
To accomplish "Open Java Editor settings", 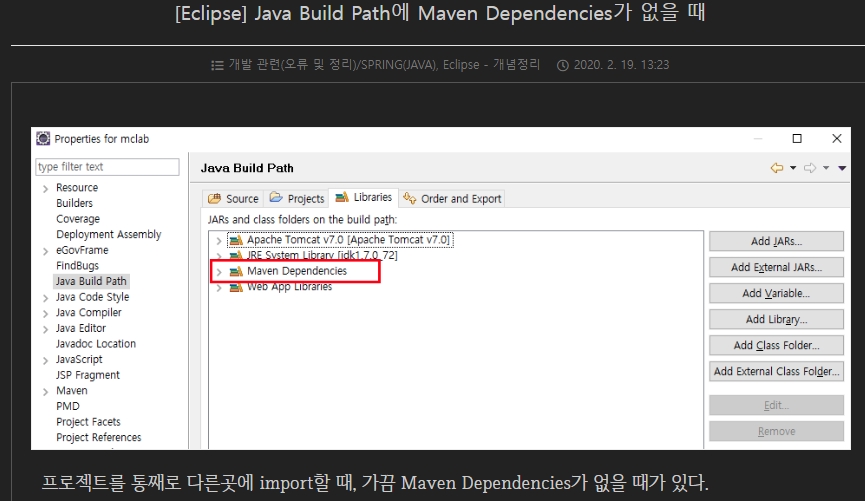I will coord(81,328).
